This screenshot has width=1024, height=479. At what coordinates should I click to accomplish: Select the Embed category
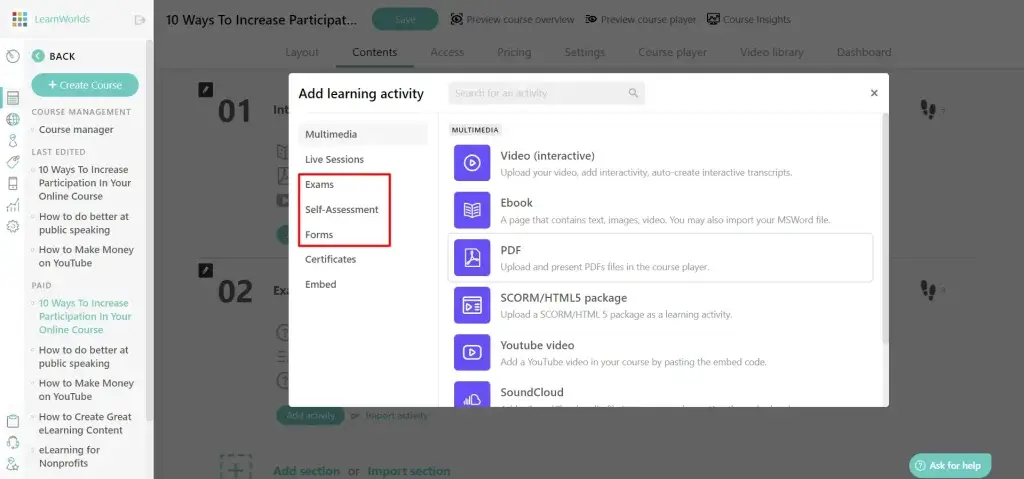tap(321, 285)
